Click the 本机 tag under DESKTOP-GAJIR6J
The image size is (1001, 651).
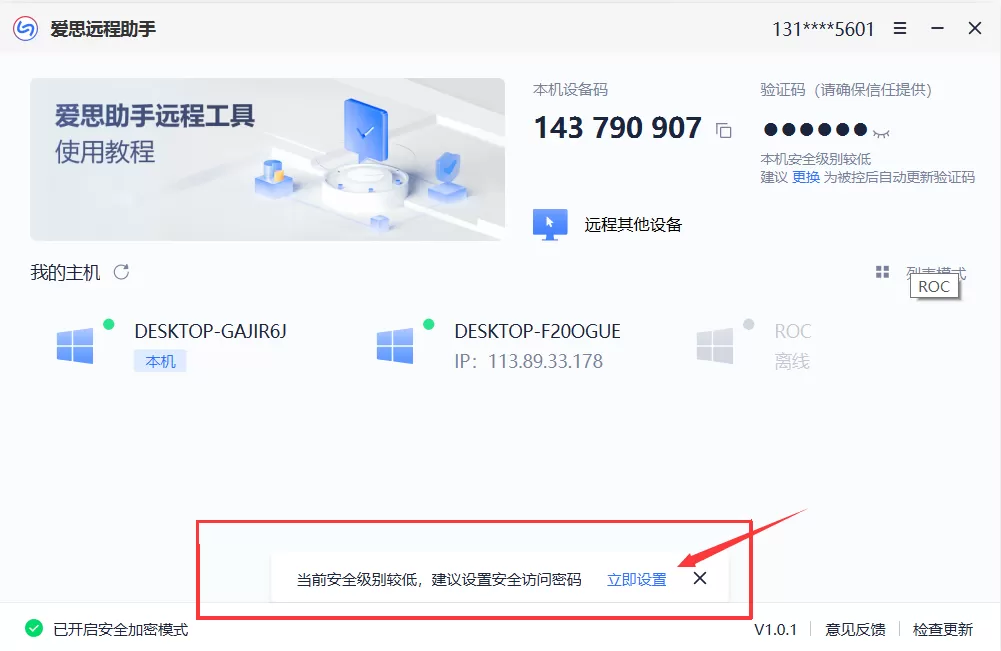click(x=160, y=361)
